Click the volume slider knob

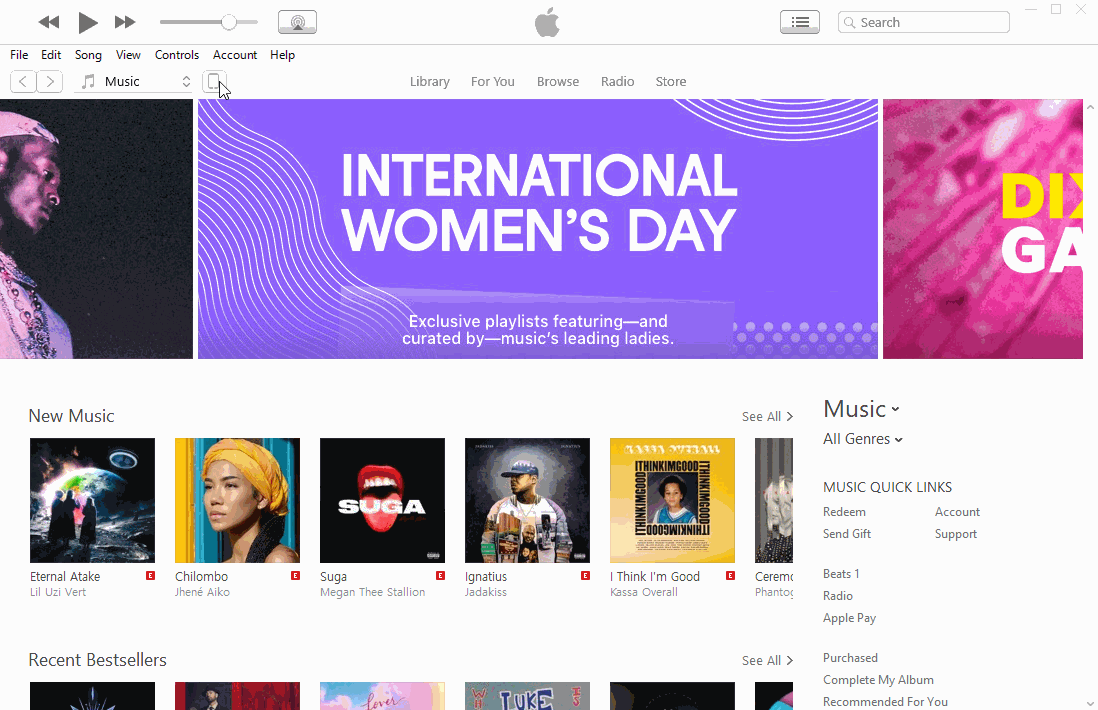coord(228,22)
